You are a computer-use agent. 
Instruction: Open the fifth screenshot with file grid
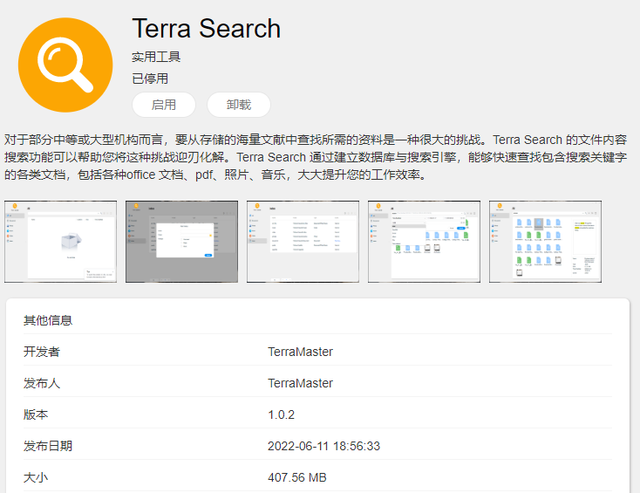pyautogui.click(x=545, y=241)
